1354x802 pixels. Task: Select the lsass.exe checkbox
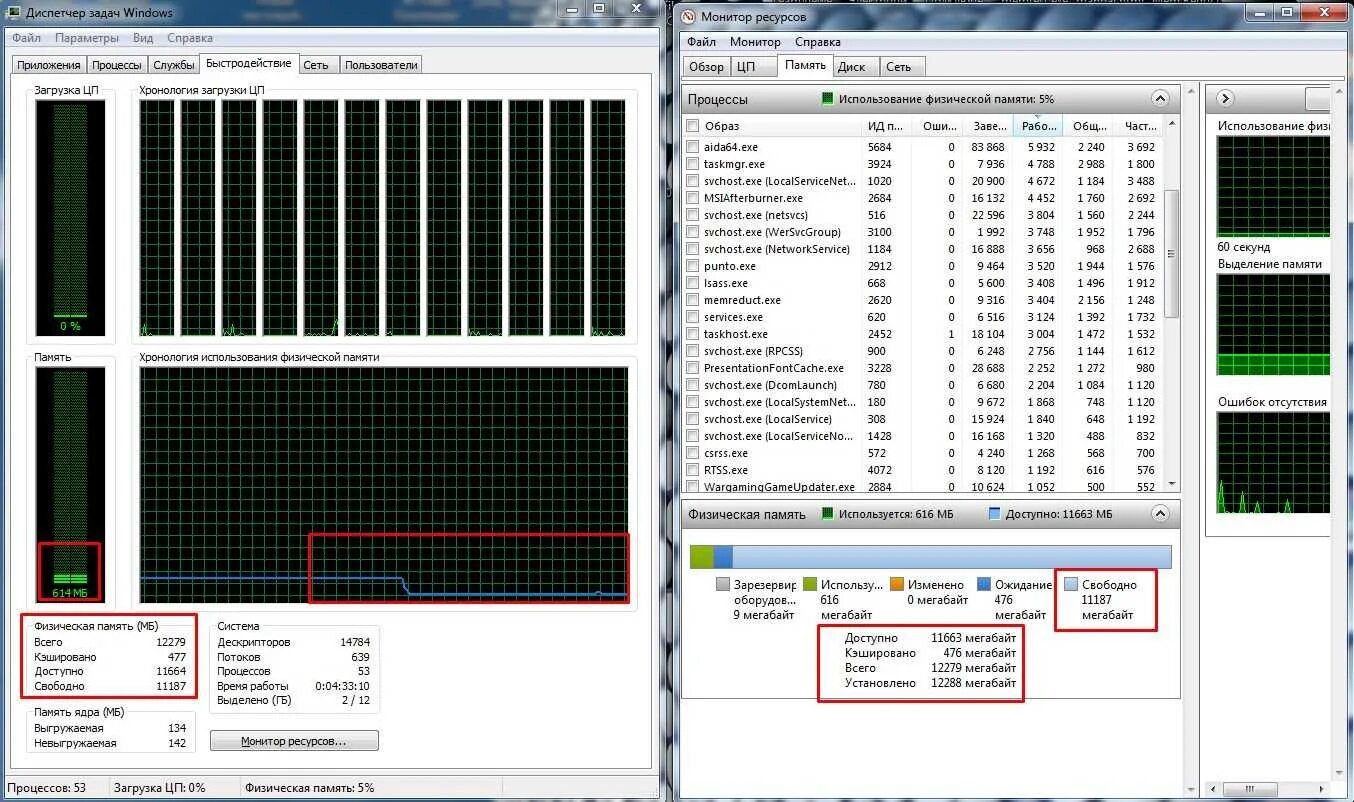click(x=693, y=283)
